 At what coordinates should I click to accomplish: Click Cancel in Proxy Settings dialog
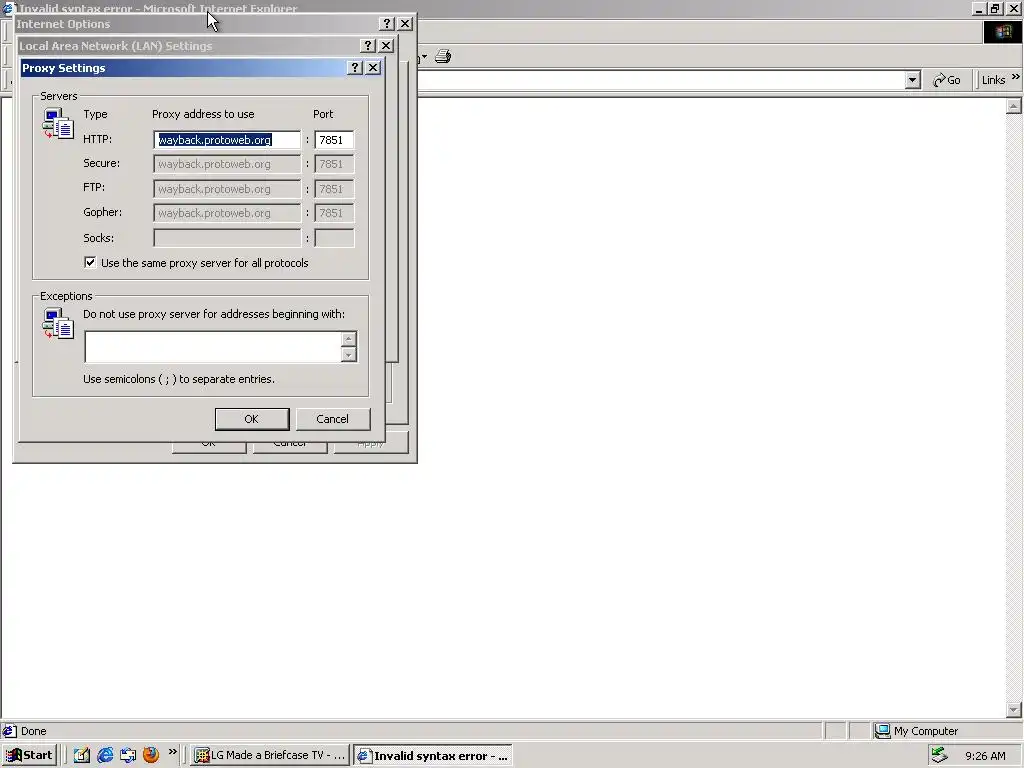point(332,419)
